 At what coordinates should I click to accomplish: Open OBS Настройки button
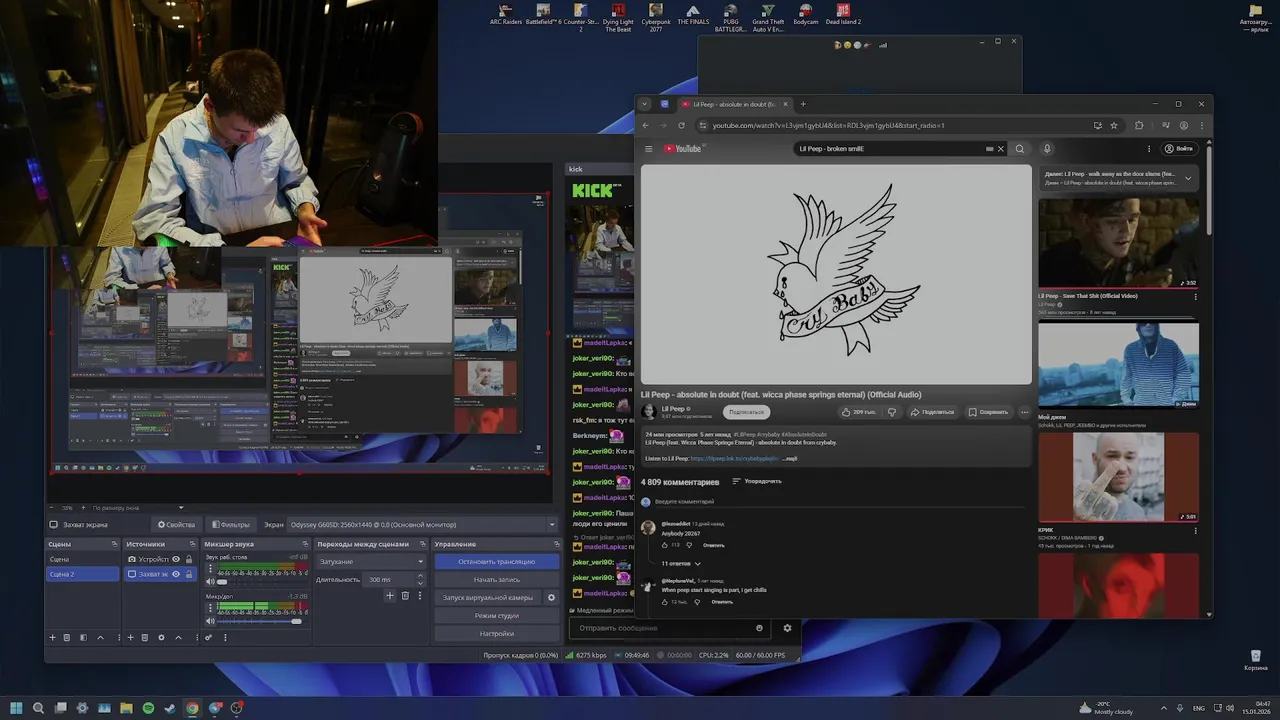click(x=497, y=633)
